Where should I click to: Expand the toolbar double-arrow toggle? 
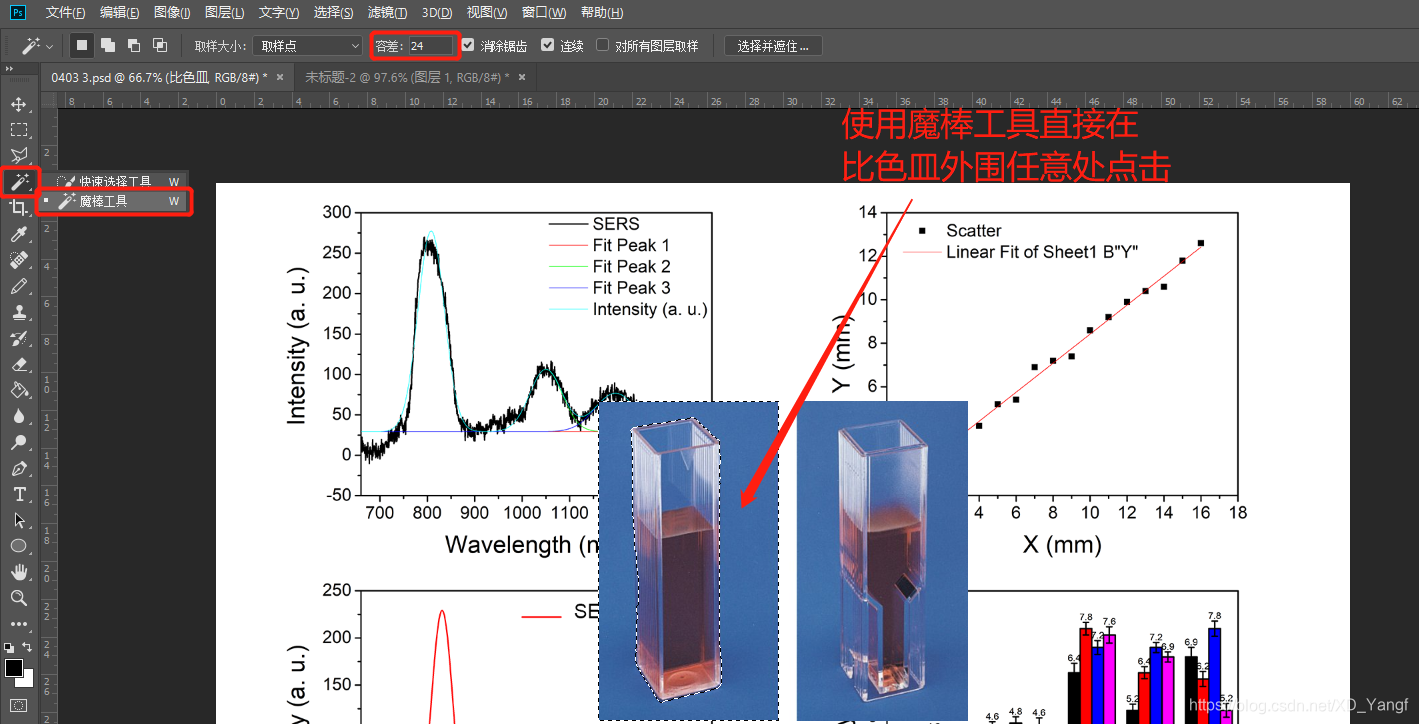pos(9,70)
